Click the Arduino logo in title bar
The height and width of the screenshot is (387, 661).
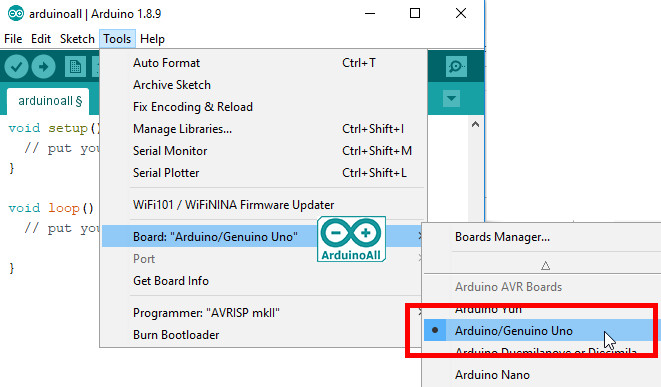pyautogui.click(x=16, y=13)
